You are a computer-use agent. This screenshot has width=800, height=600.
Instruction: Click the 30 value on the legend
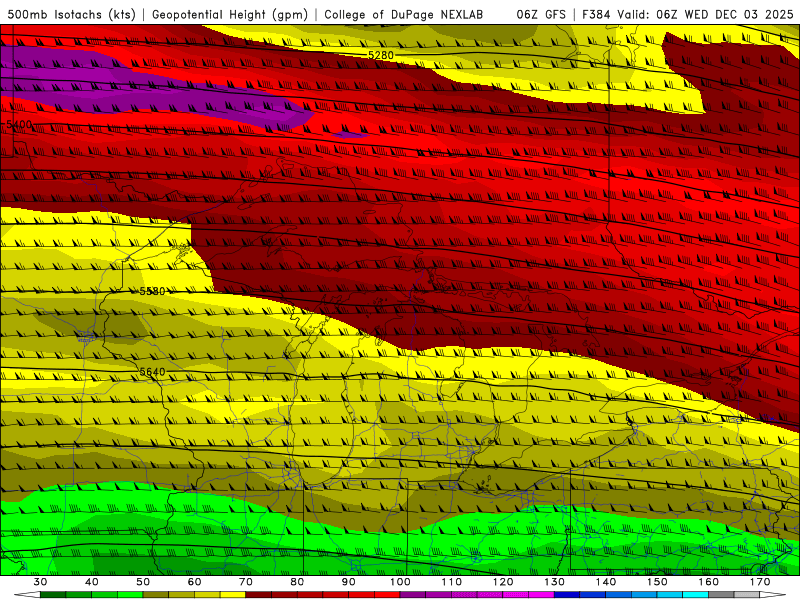coord(40,582)
